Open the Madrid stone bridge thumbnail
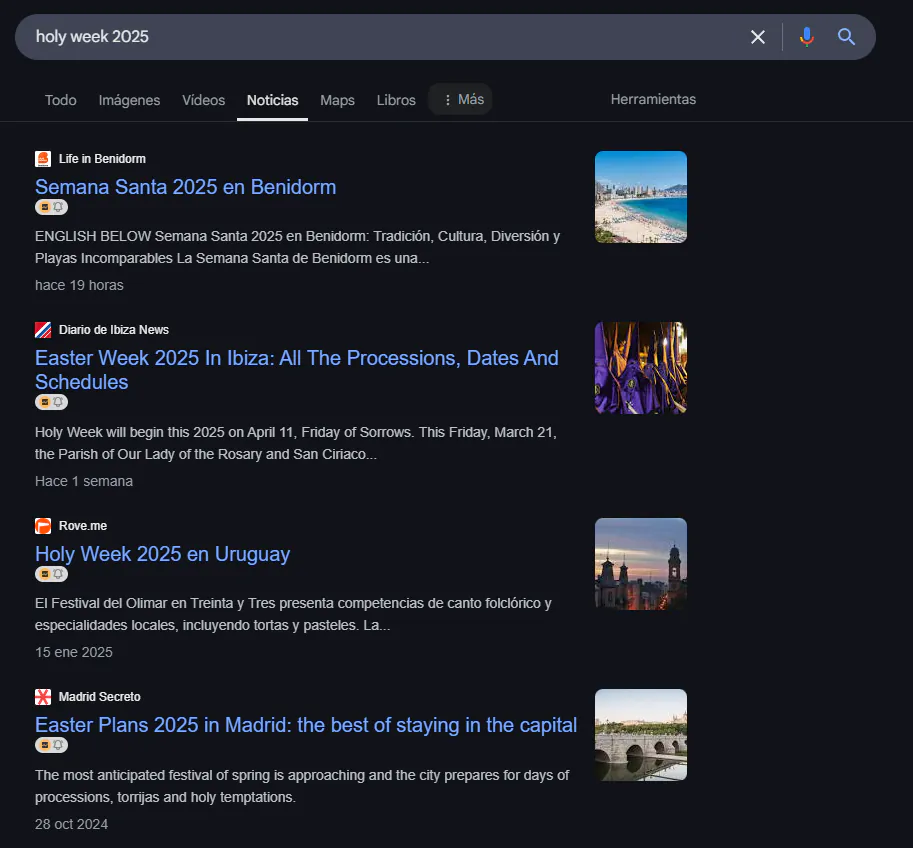Screen dimensions: 913x848 pyautogui.click(x=640, y=735)
